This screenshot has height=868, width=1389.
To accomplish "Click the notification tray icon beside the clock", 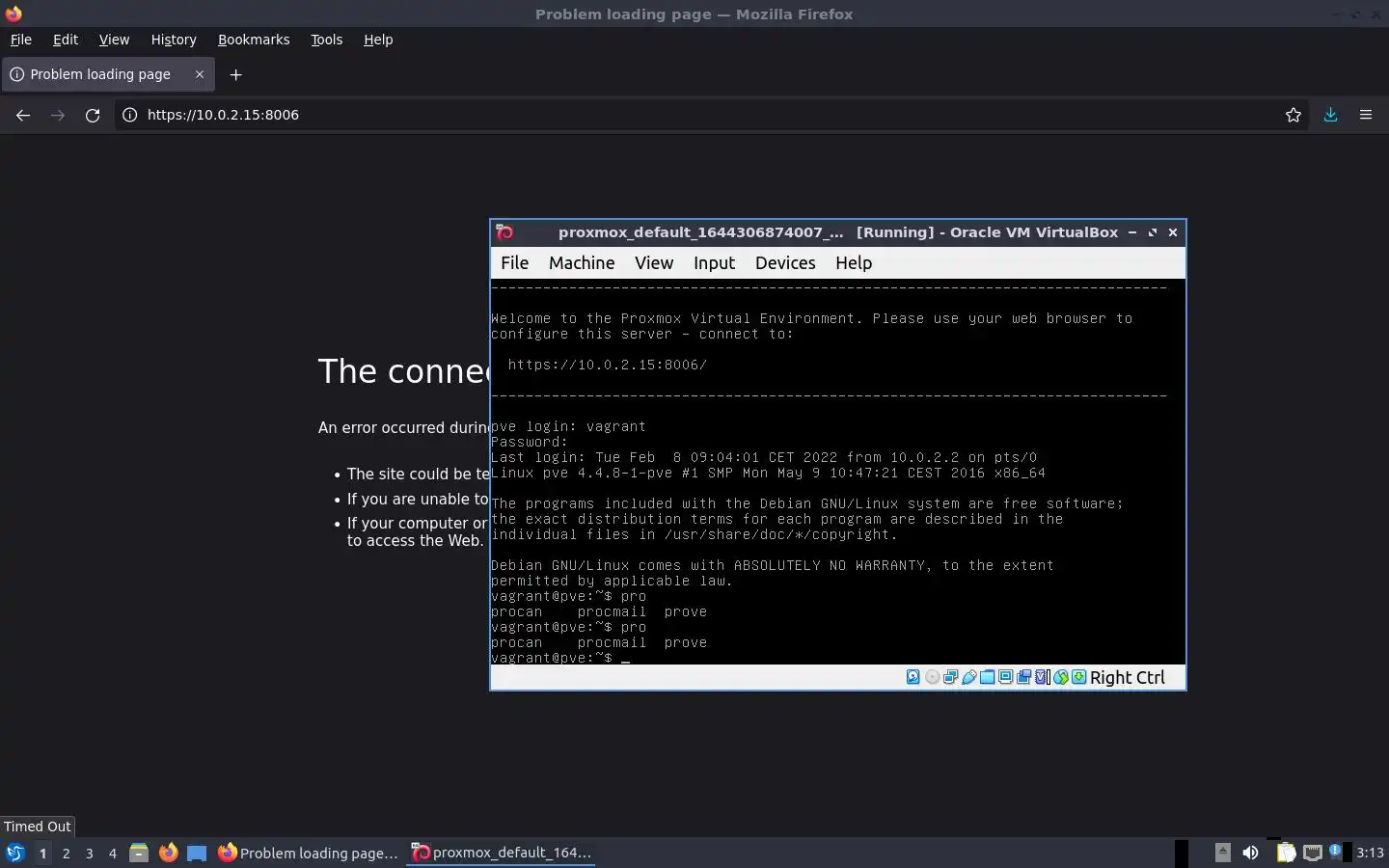I will point(1335,851).
